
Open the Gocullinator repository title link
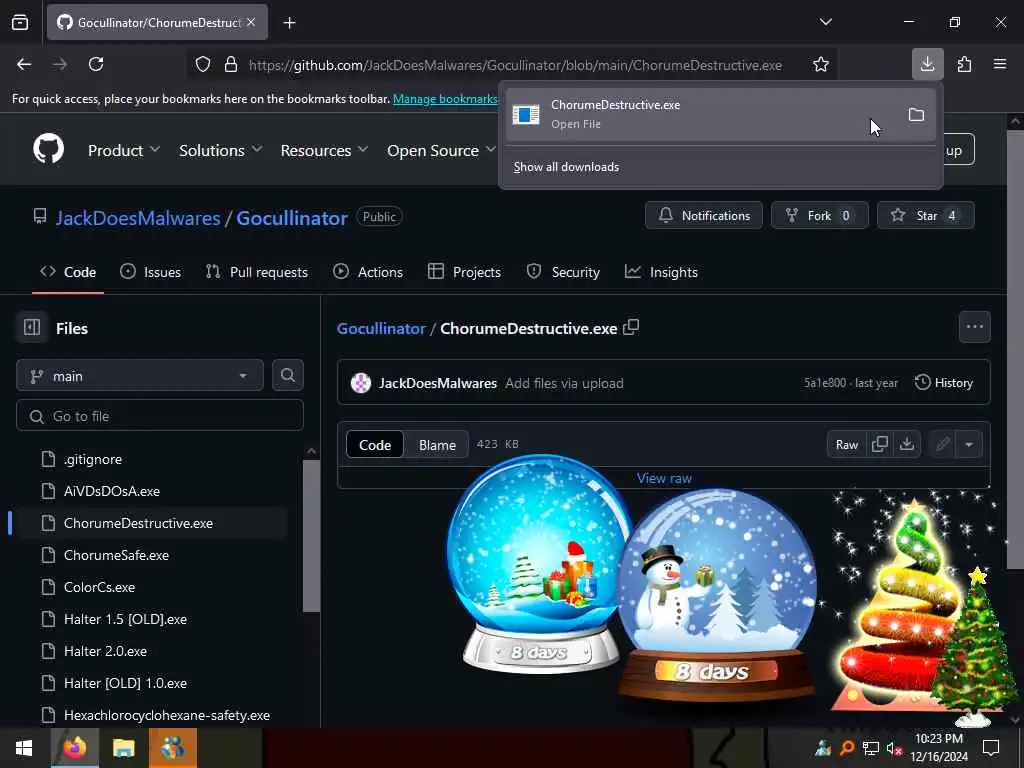(292, 217)
